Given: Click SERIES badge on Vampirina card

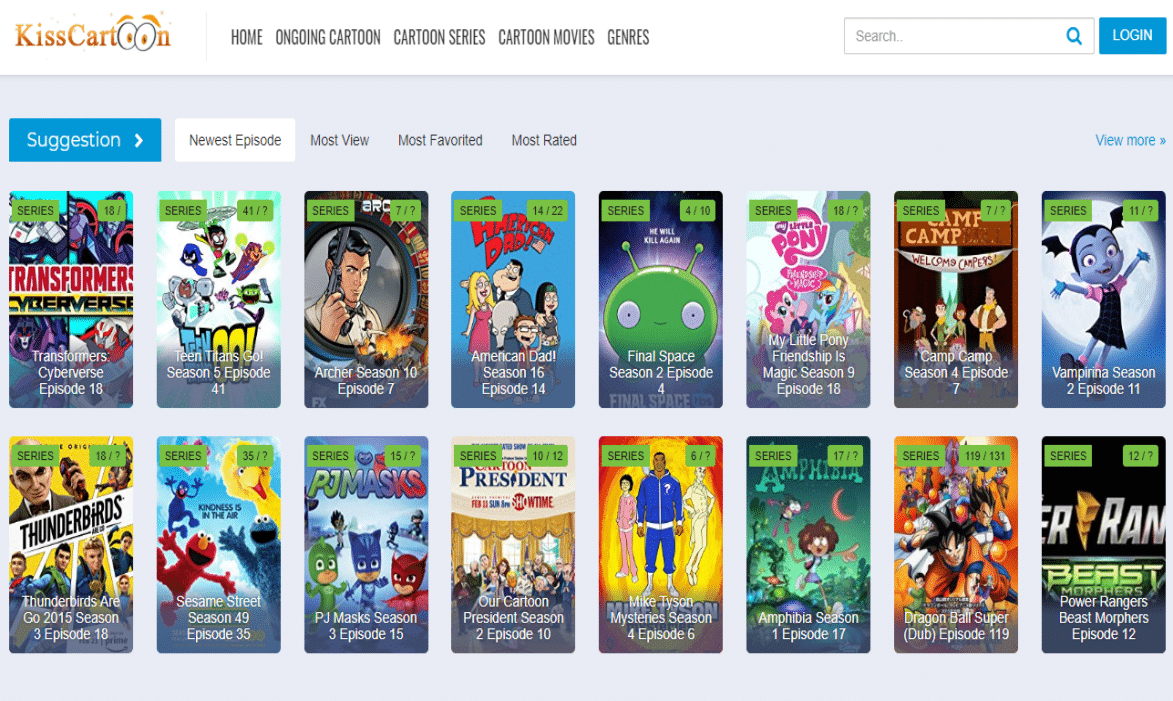Looking at the screenshot, I should coord(1068,211).
